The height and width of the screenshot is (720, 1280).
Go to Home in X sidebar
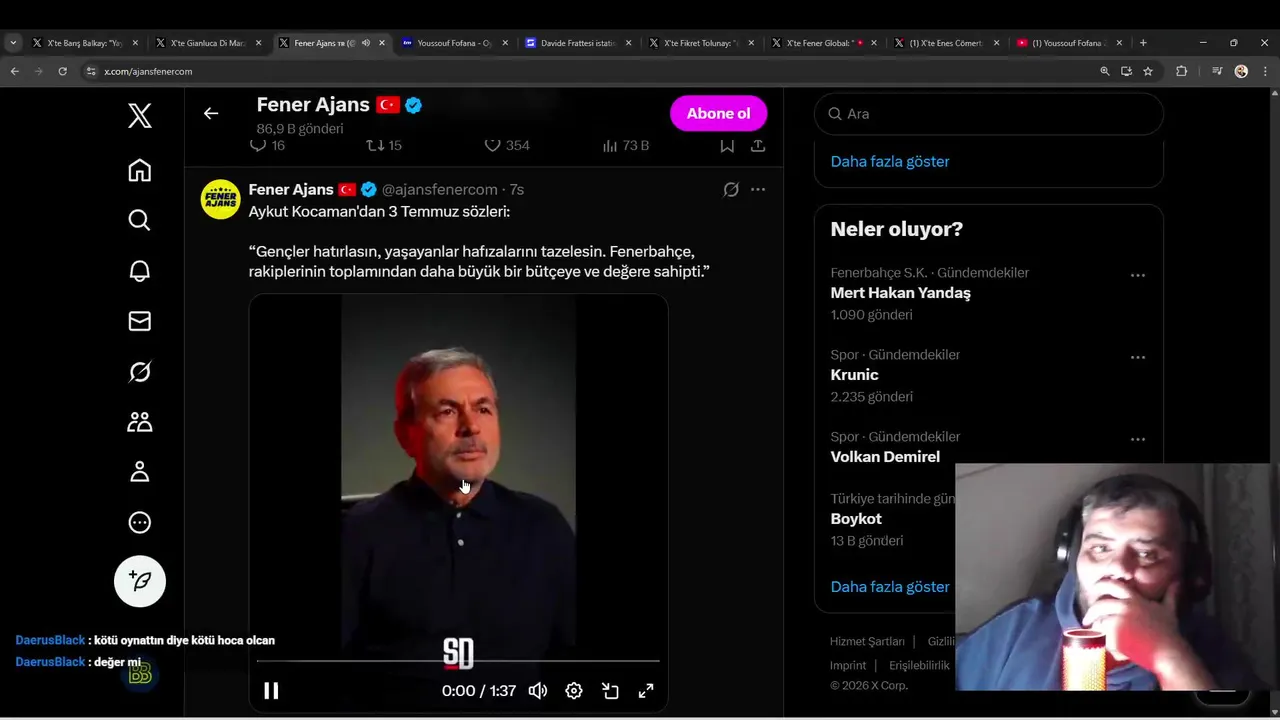(x=140, y=170)
